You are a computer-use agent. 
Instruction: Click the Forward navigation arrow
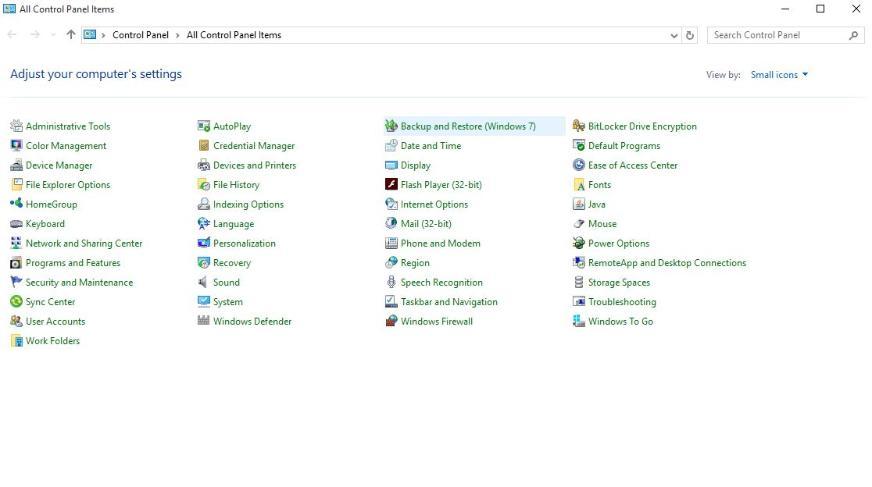34,34
